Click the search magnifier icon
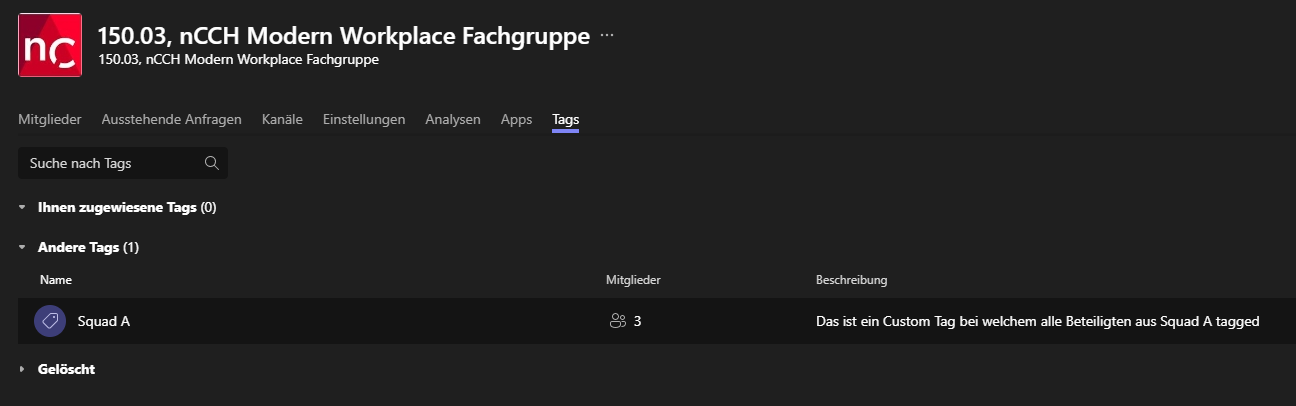The width and height of the screenshot is (1296, 406). coord(211,163)
